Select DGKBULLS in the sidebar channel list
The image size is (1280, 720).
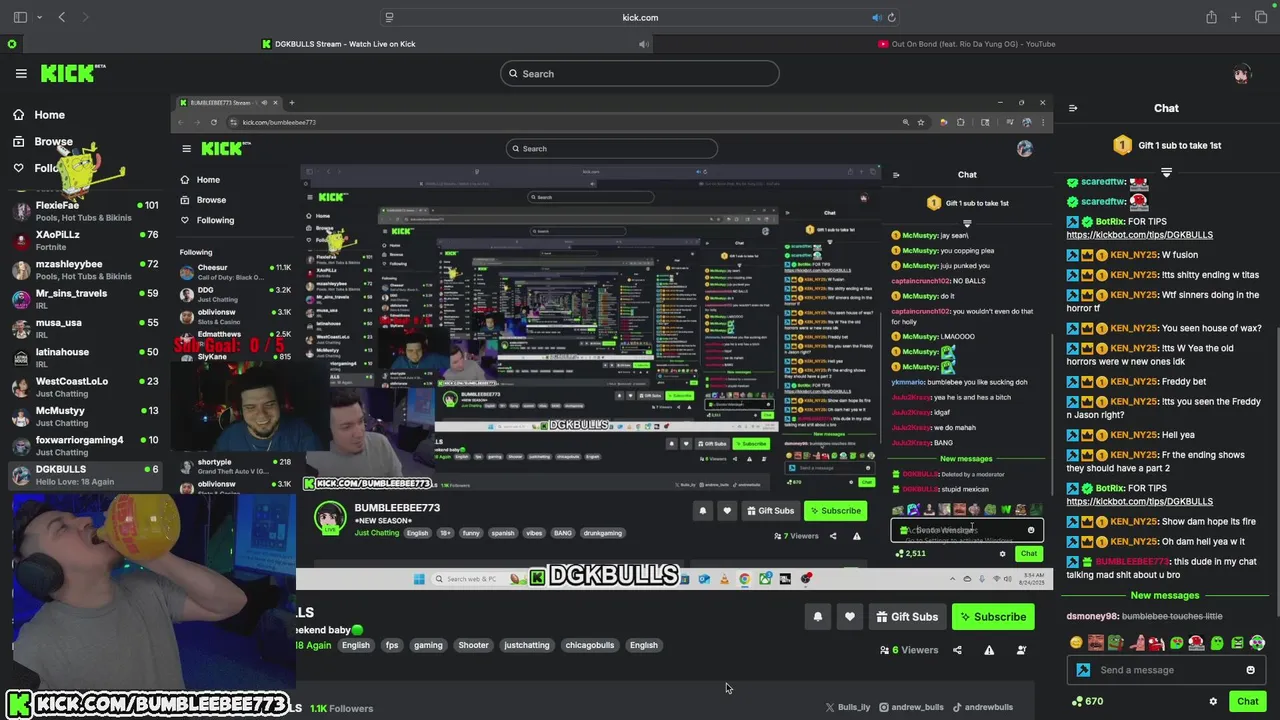85,475
